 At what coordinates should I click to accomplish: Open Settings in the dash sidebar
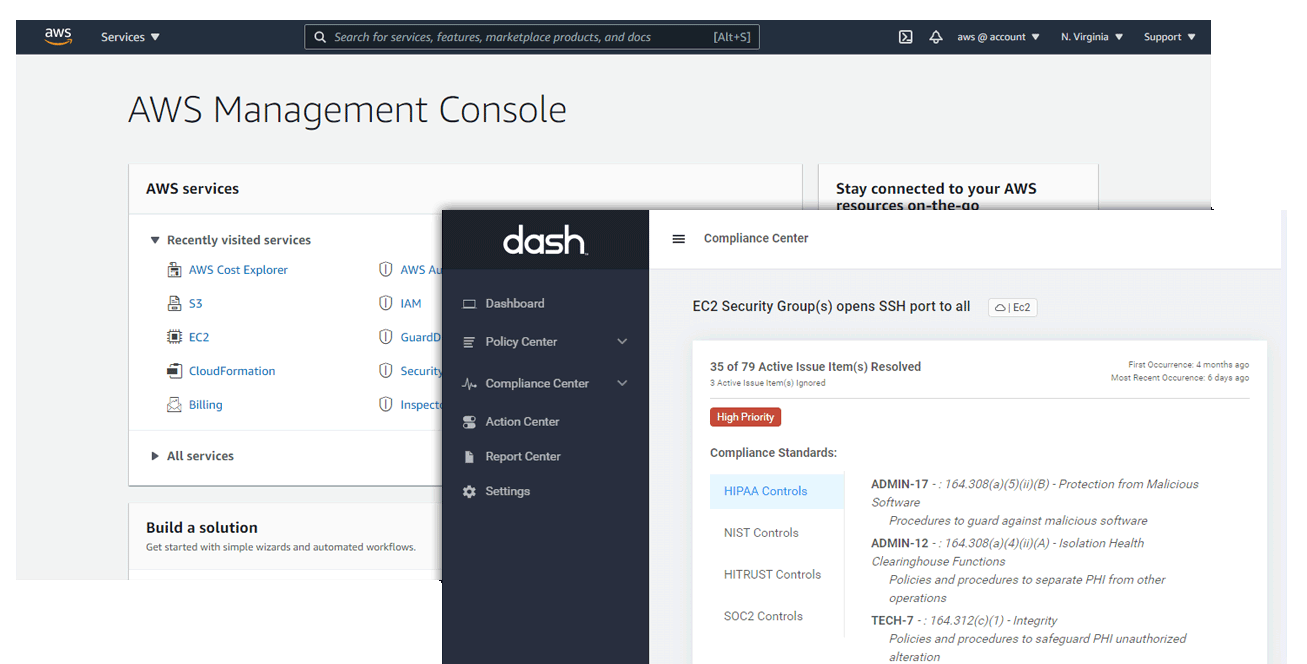[x=507, y=492]
